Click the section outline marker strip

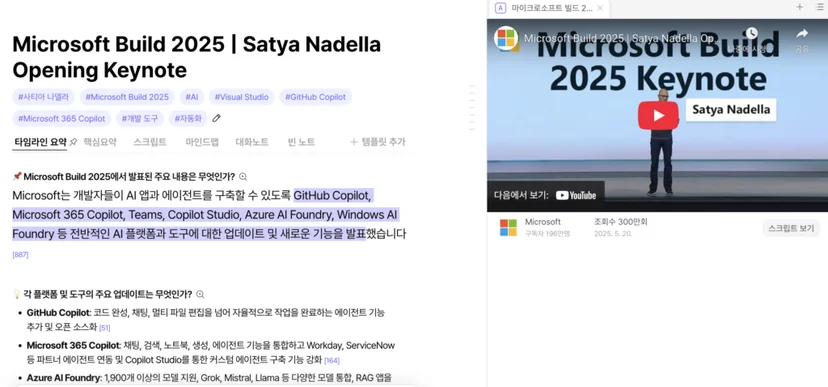click(x=472, y=108)
